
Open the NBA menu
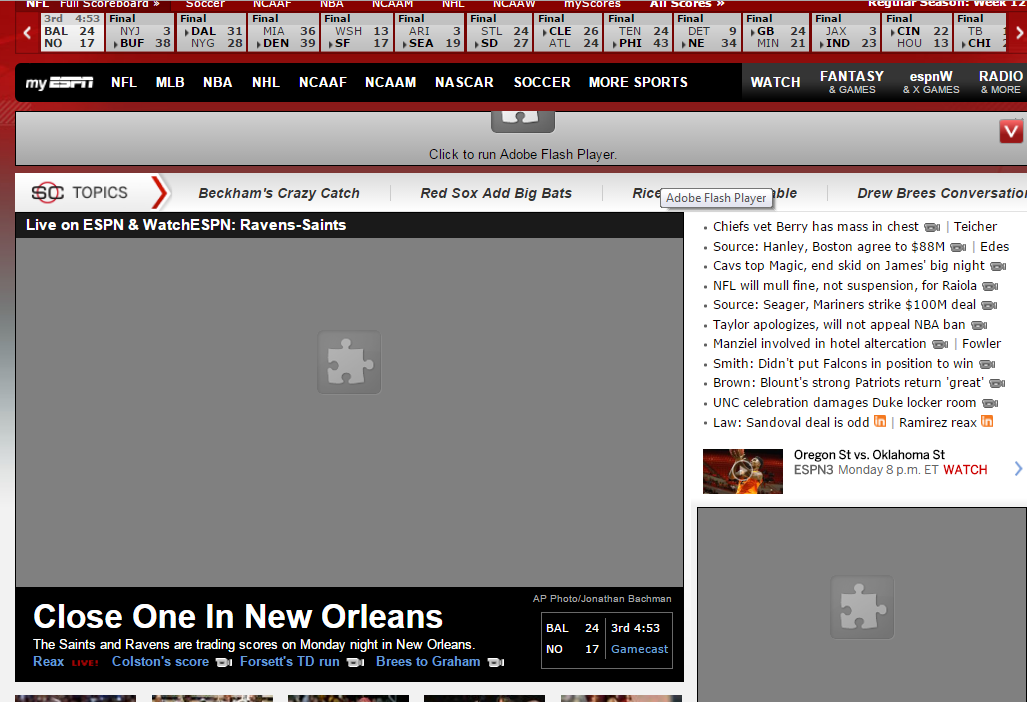point(217,83)
